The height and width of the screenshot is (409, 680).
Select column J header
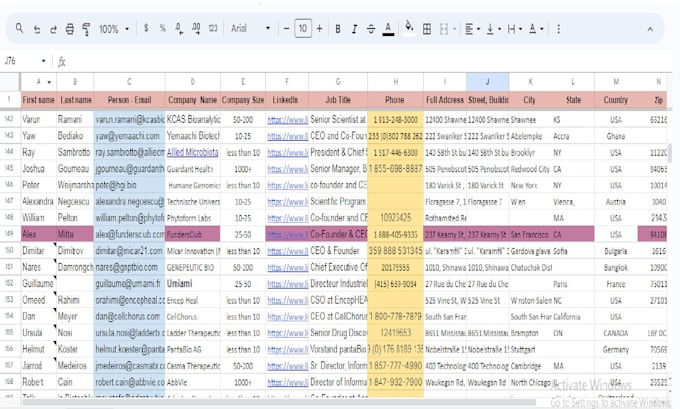coord(487,82)
